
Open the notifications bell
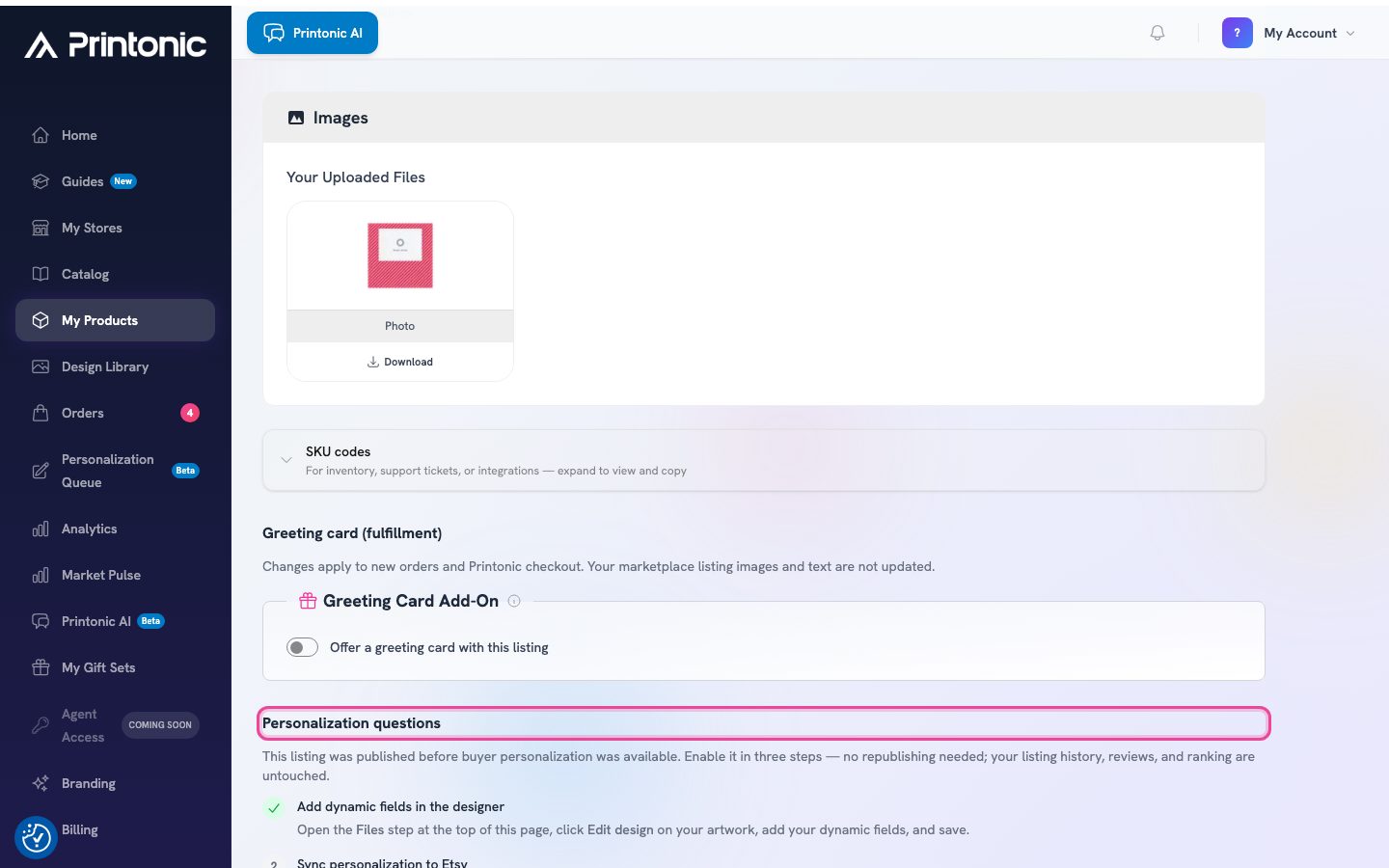[x=1157, y=33]
